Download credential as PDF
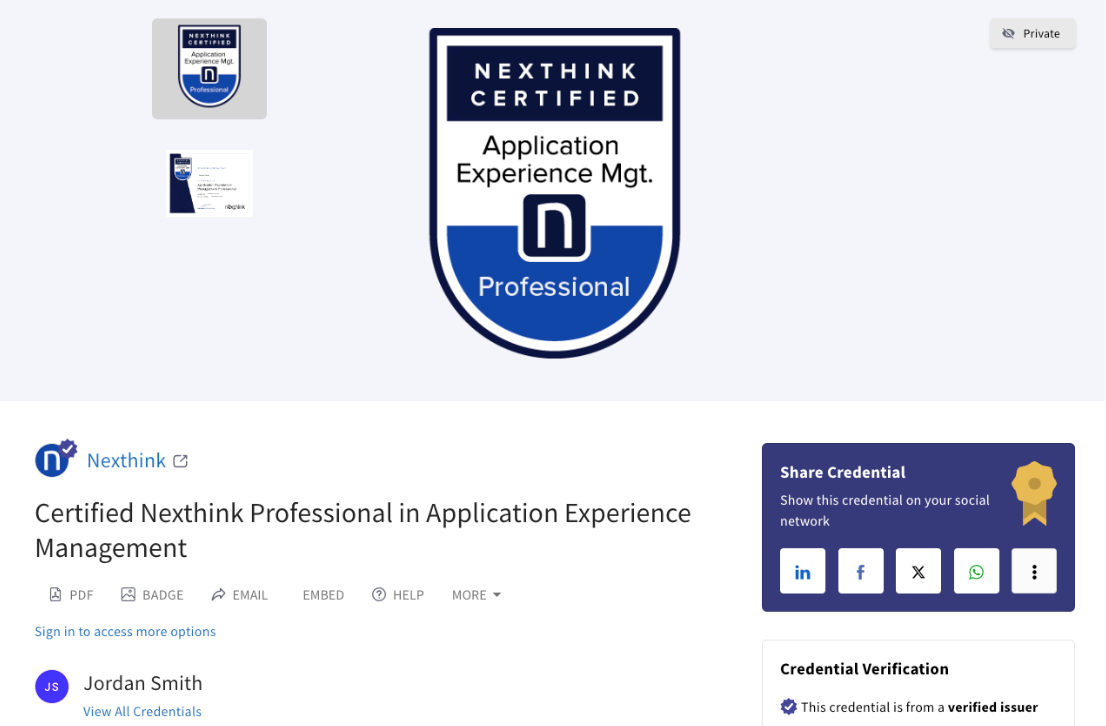The height and width of the screenshot is (726, 1106). point(71,595)
